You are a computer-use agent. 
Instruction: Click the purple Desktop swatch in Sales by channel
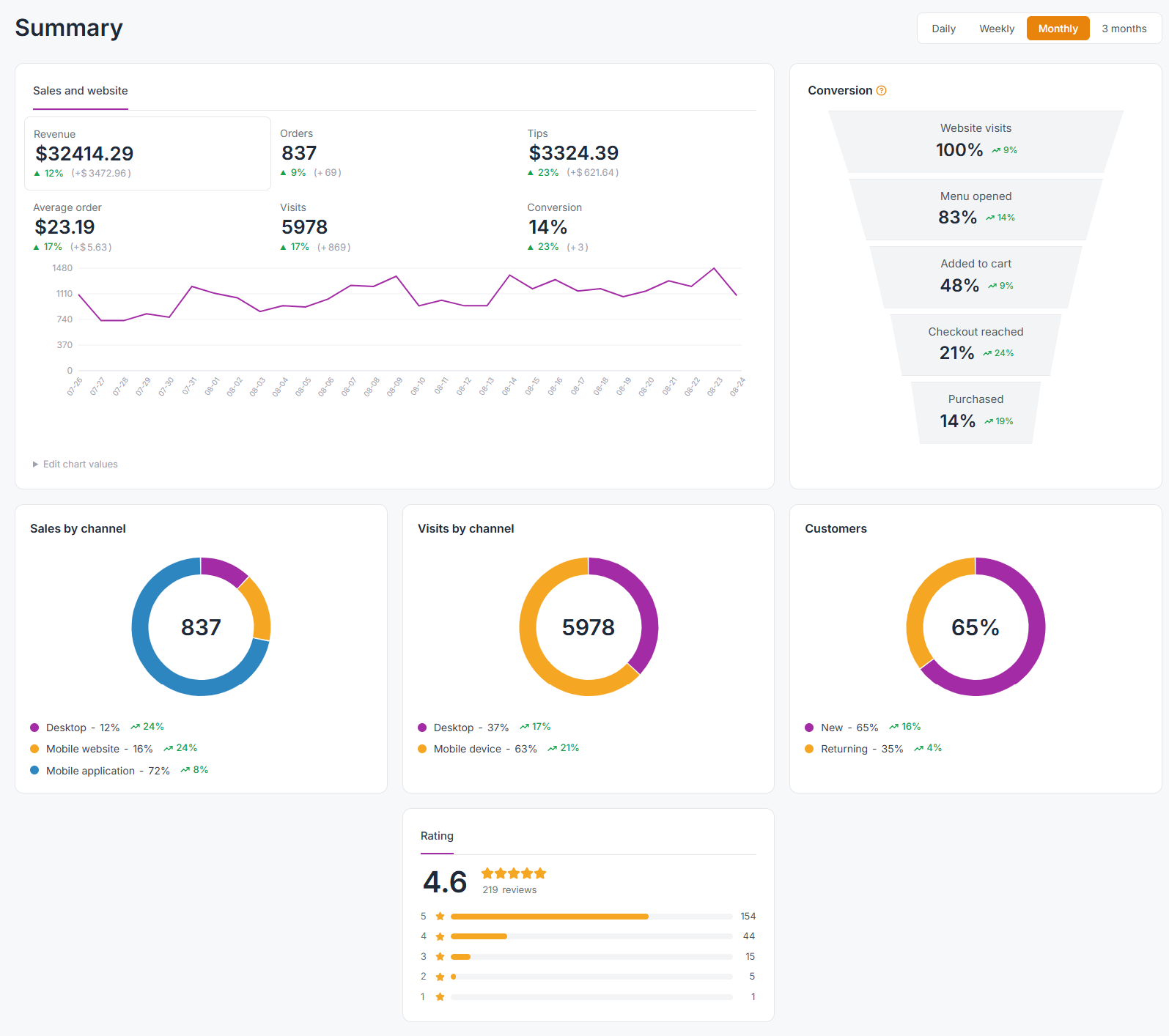point(34,728)
